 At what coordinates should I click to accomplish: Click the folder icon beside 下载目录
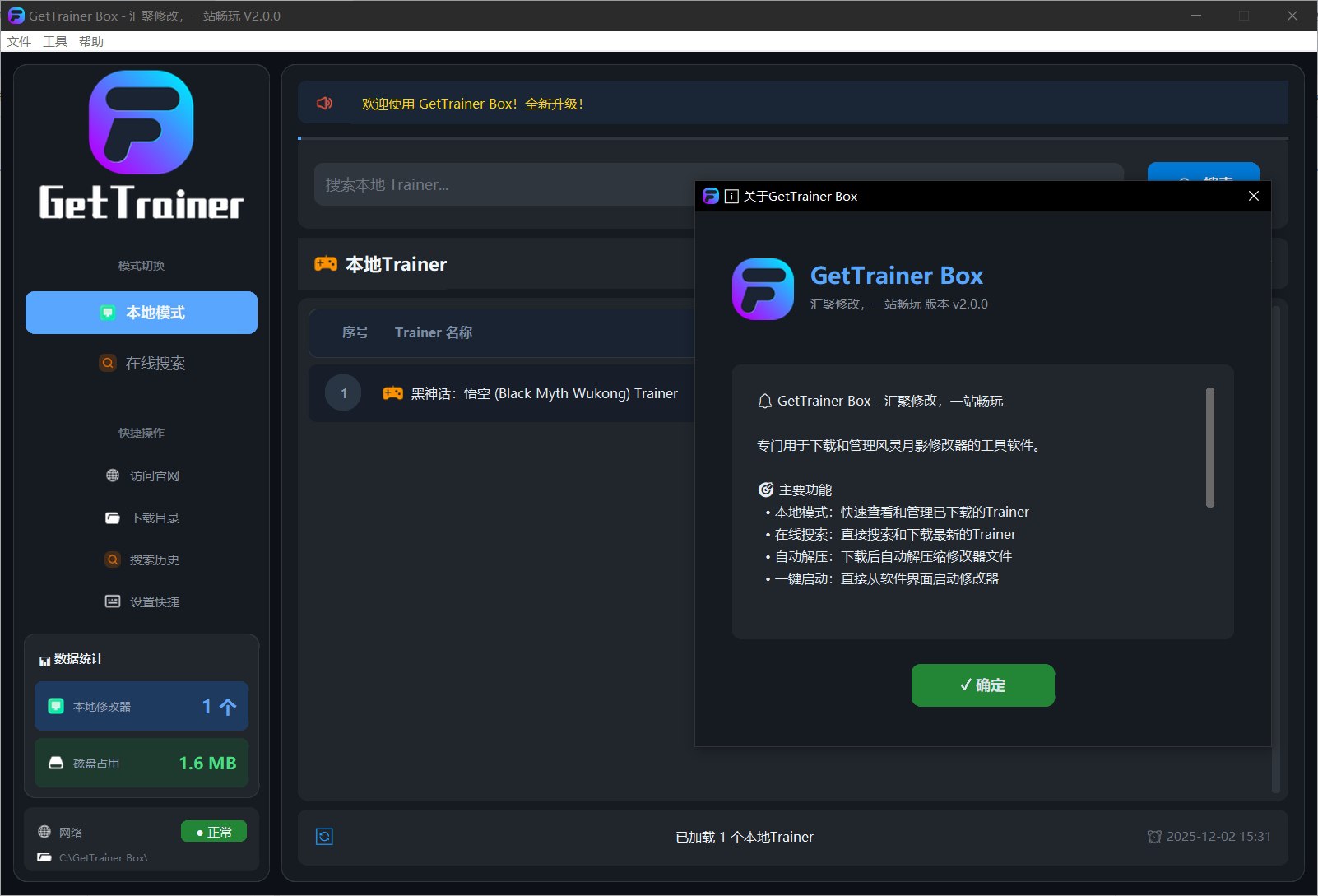113,518
